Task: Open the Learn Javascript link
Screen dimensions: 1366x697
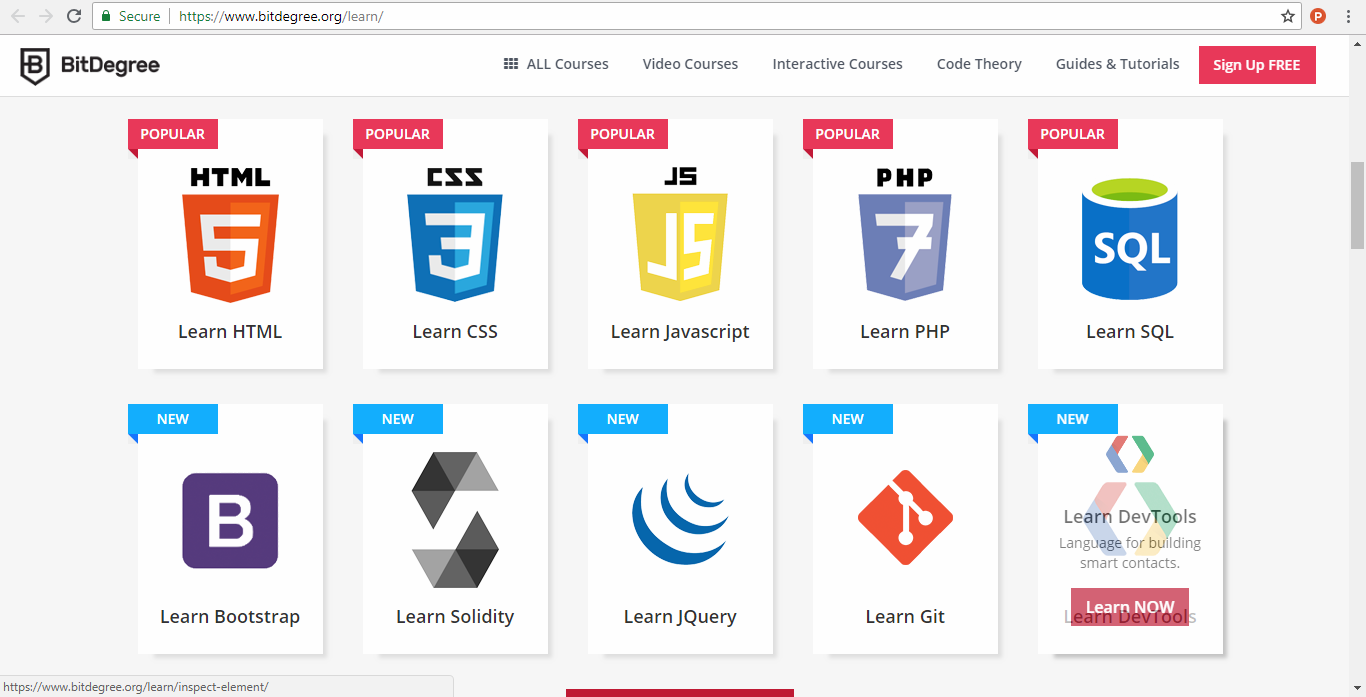Action: (x=680, y=332)
